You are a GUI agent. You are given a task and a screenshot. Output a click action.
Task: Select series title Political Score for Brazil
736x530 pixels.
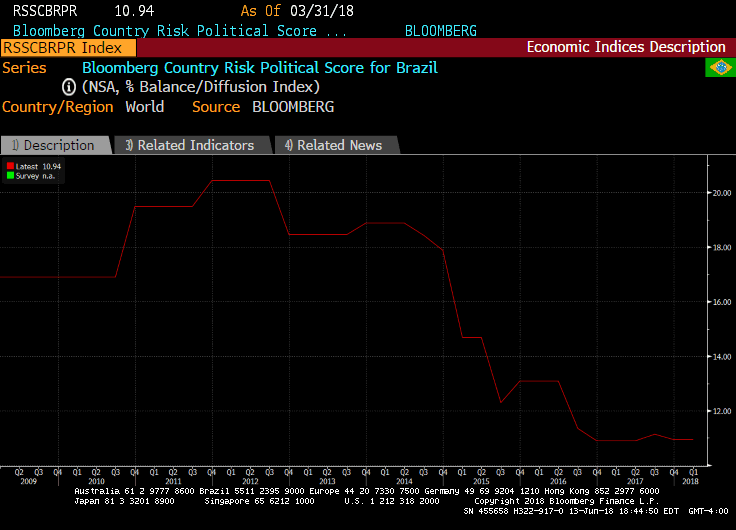coord(260,68)
